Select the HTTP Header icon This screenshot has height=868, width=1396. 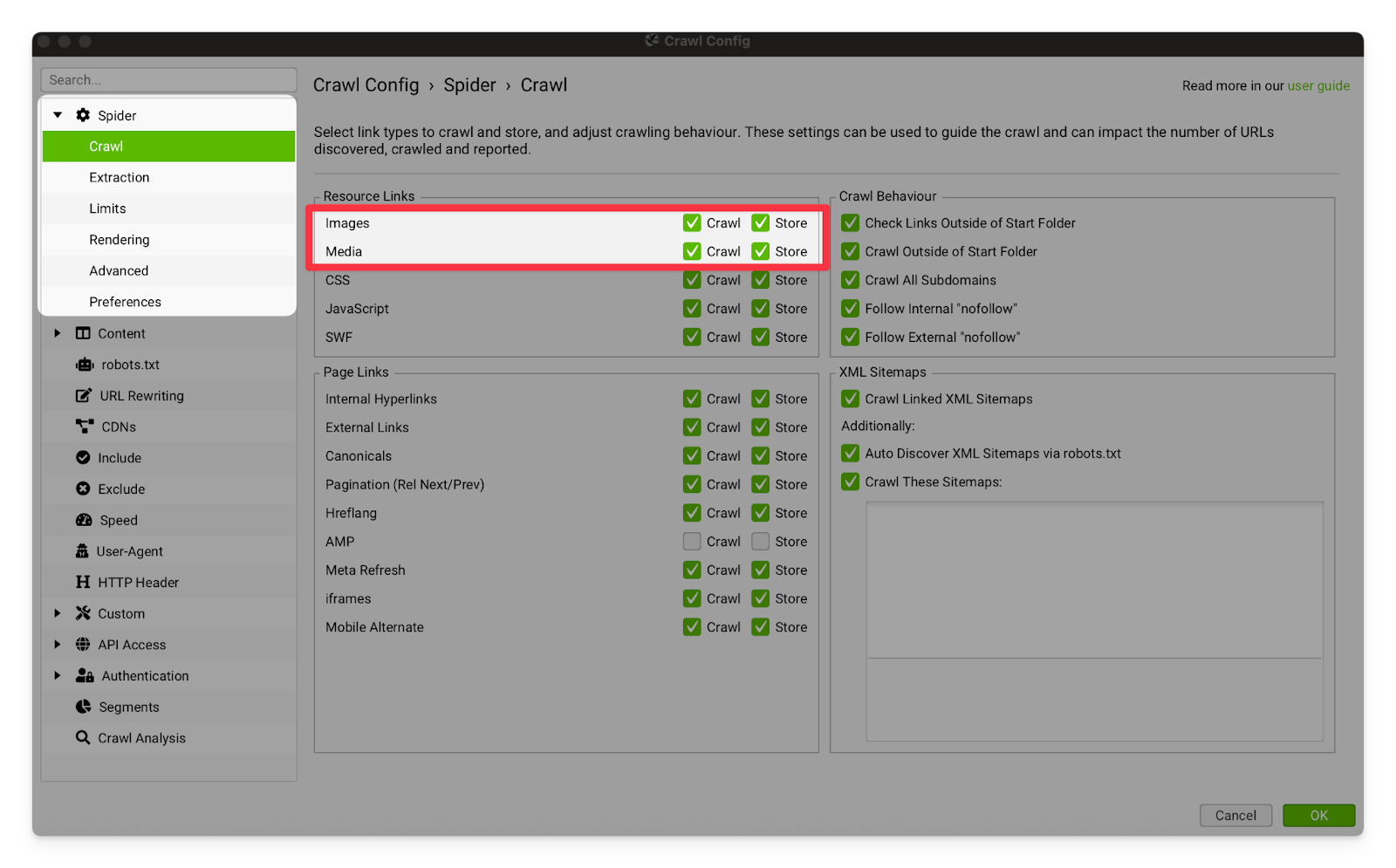pos(83,582)
